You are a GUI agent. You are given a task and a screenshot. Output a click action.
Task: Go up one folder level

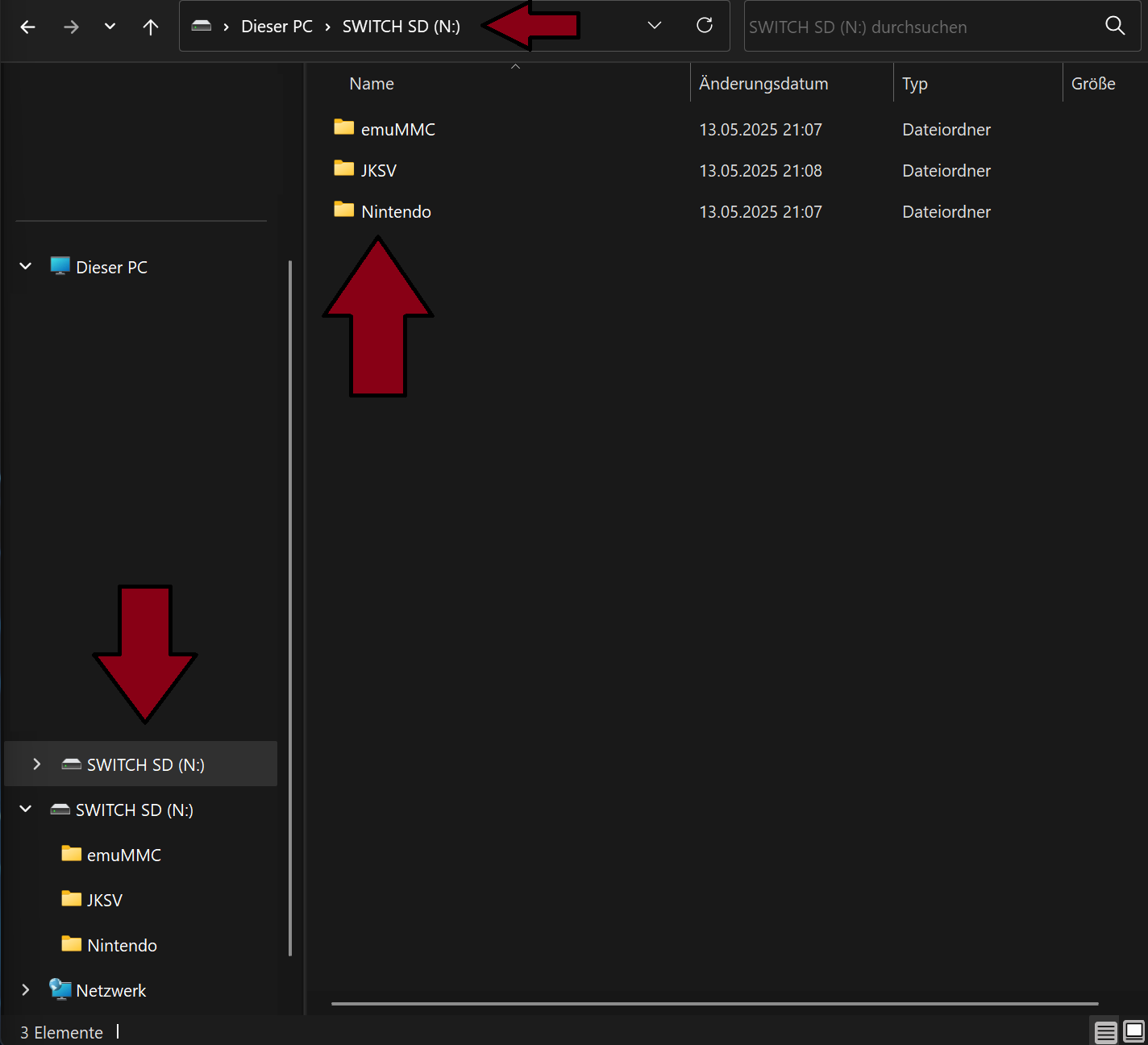[x=150, y=27]
